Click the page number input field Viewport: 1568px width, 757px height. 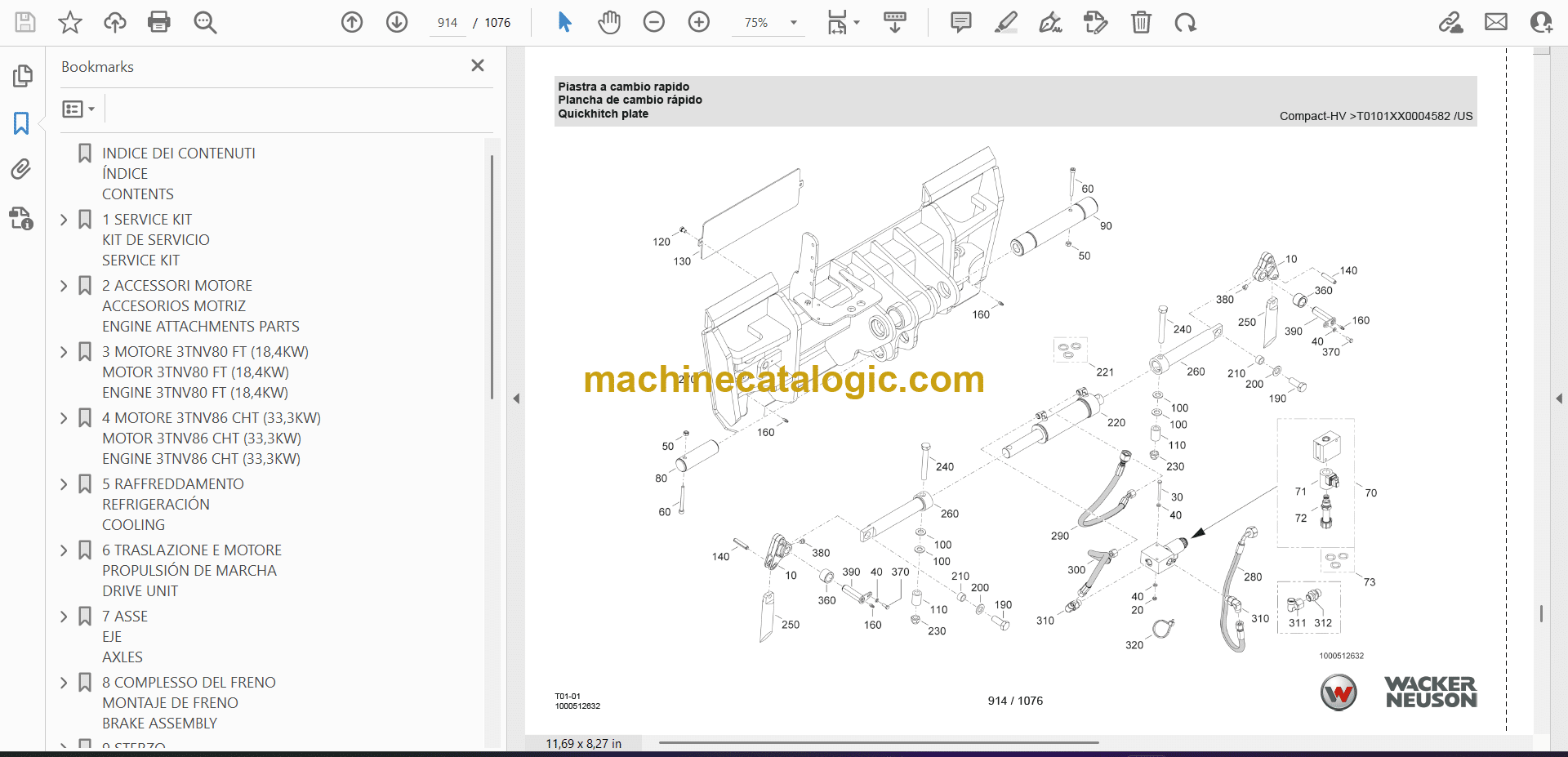448,23
